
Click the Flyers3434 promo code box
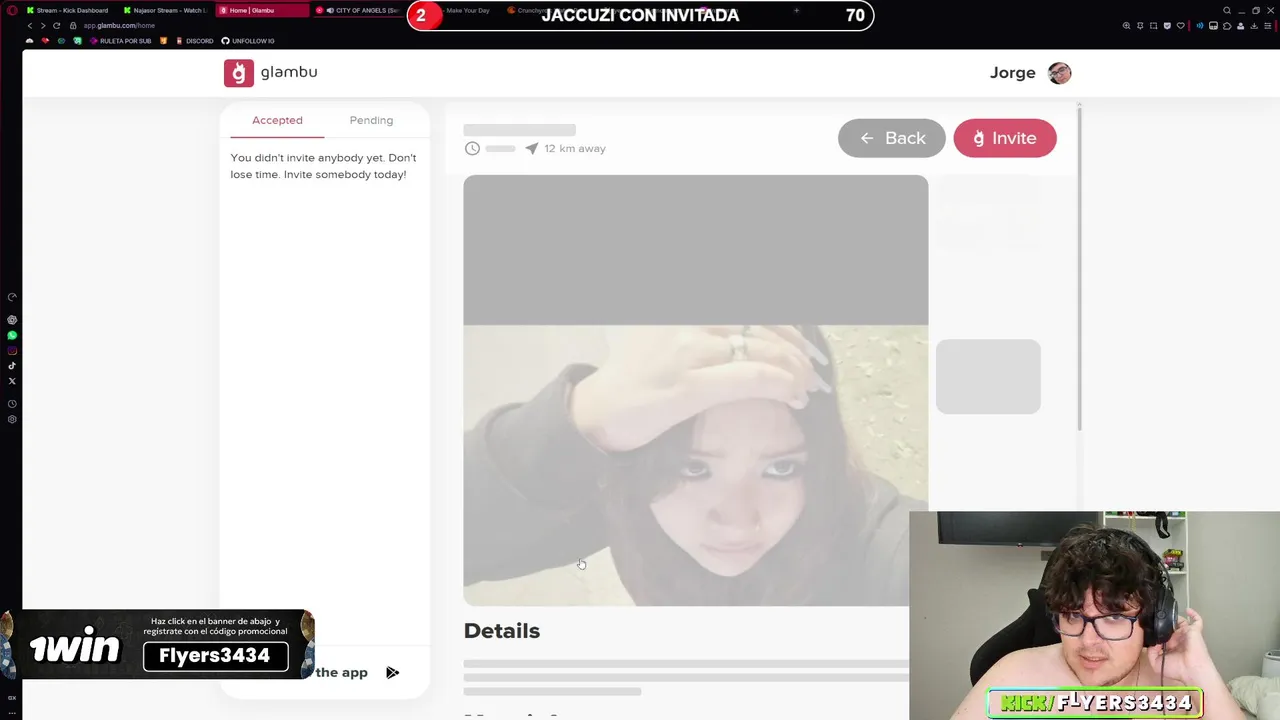(x=215, y=656)
